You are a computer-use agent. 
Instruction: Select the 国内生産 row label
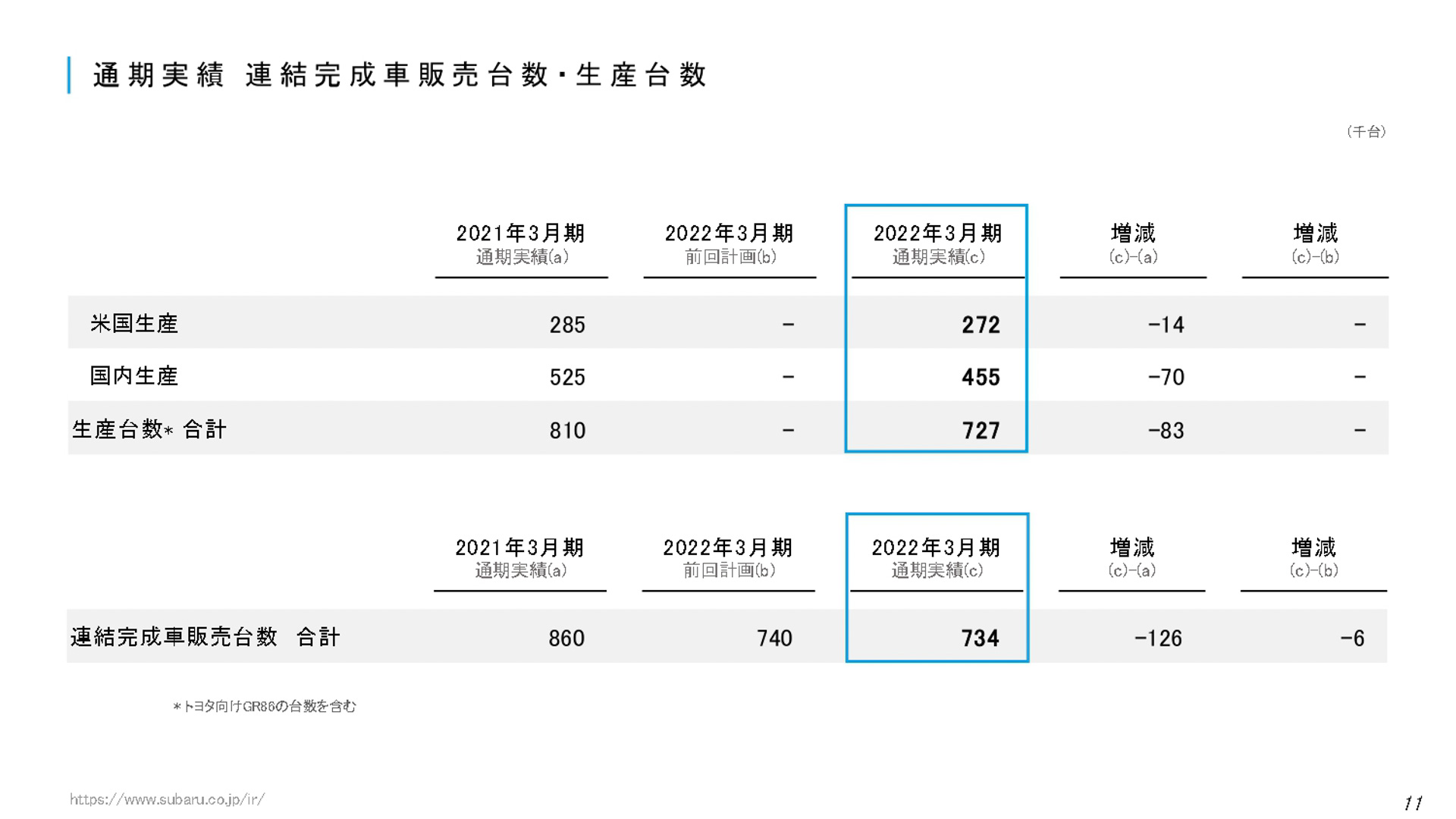point(133,377)
